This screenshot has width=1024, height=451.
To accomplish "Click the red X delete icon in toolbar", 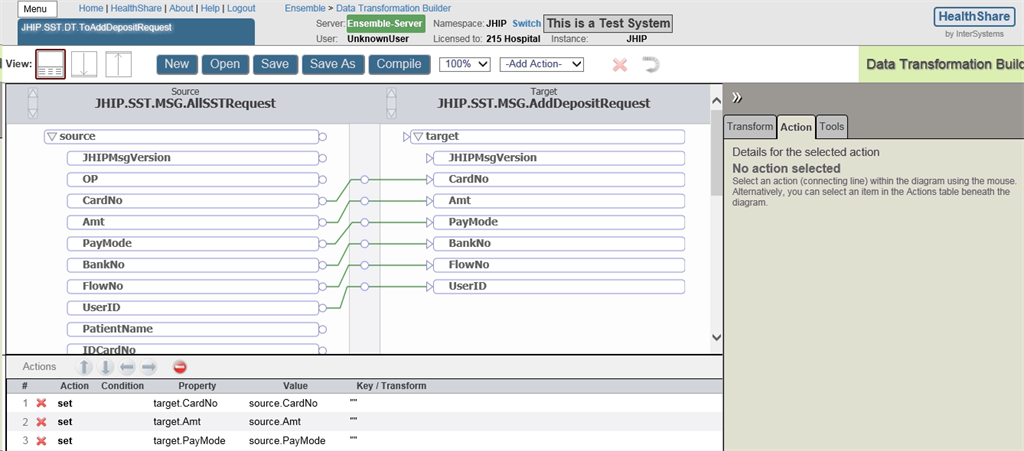I will pos(620,65).
